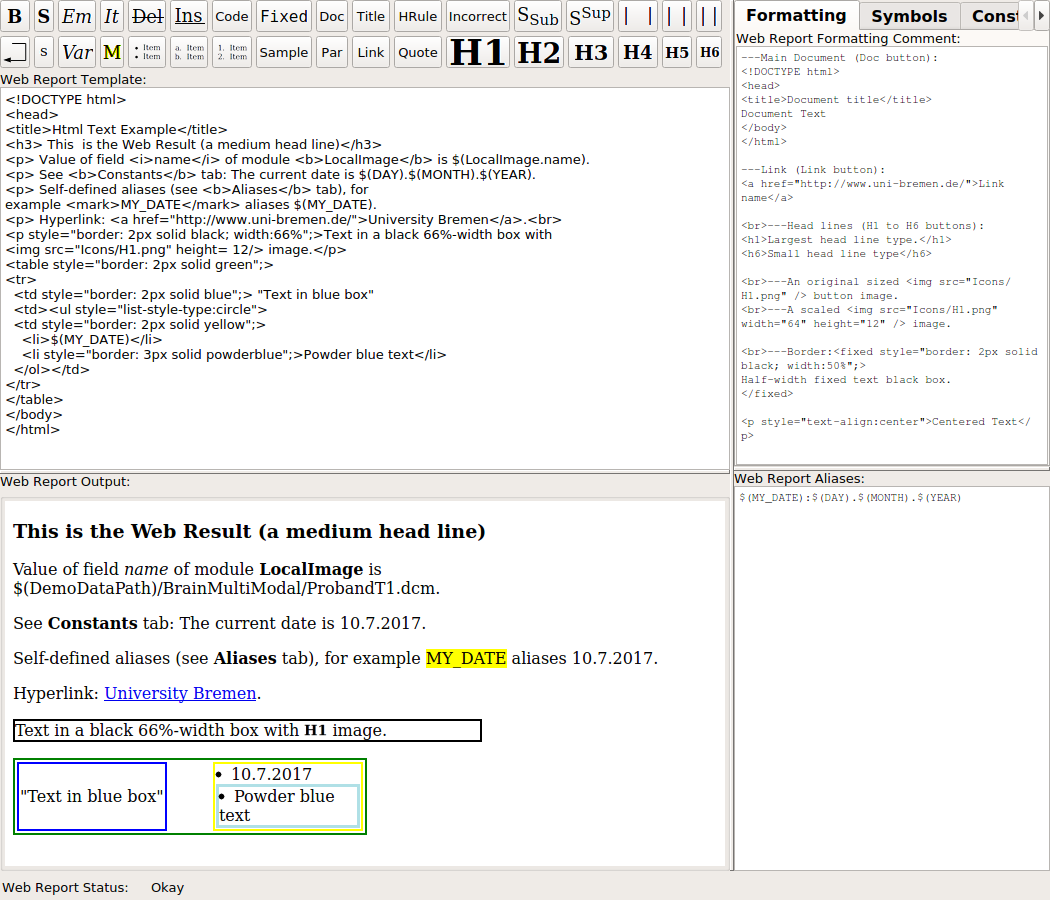The height and width of the screenshot is (900, 1050).
Task: Insert a subscript using the Sub button
Action: (x=538, y=16)
